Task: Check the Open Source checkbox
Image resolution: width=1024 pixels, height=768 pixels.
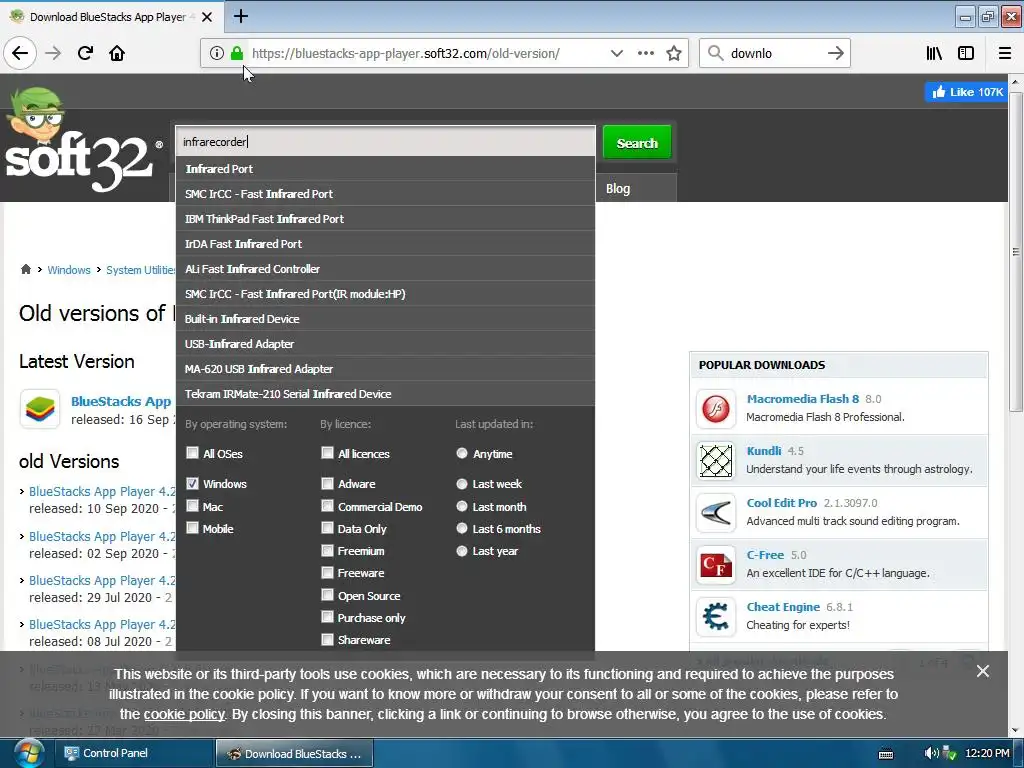Action: [x=327, y=594]
